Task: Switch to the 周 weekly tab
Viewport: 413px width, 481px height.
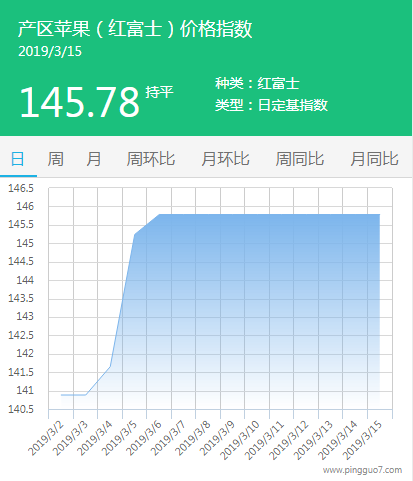Action: point(55,159)
